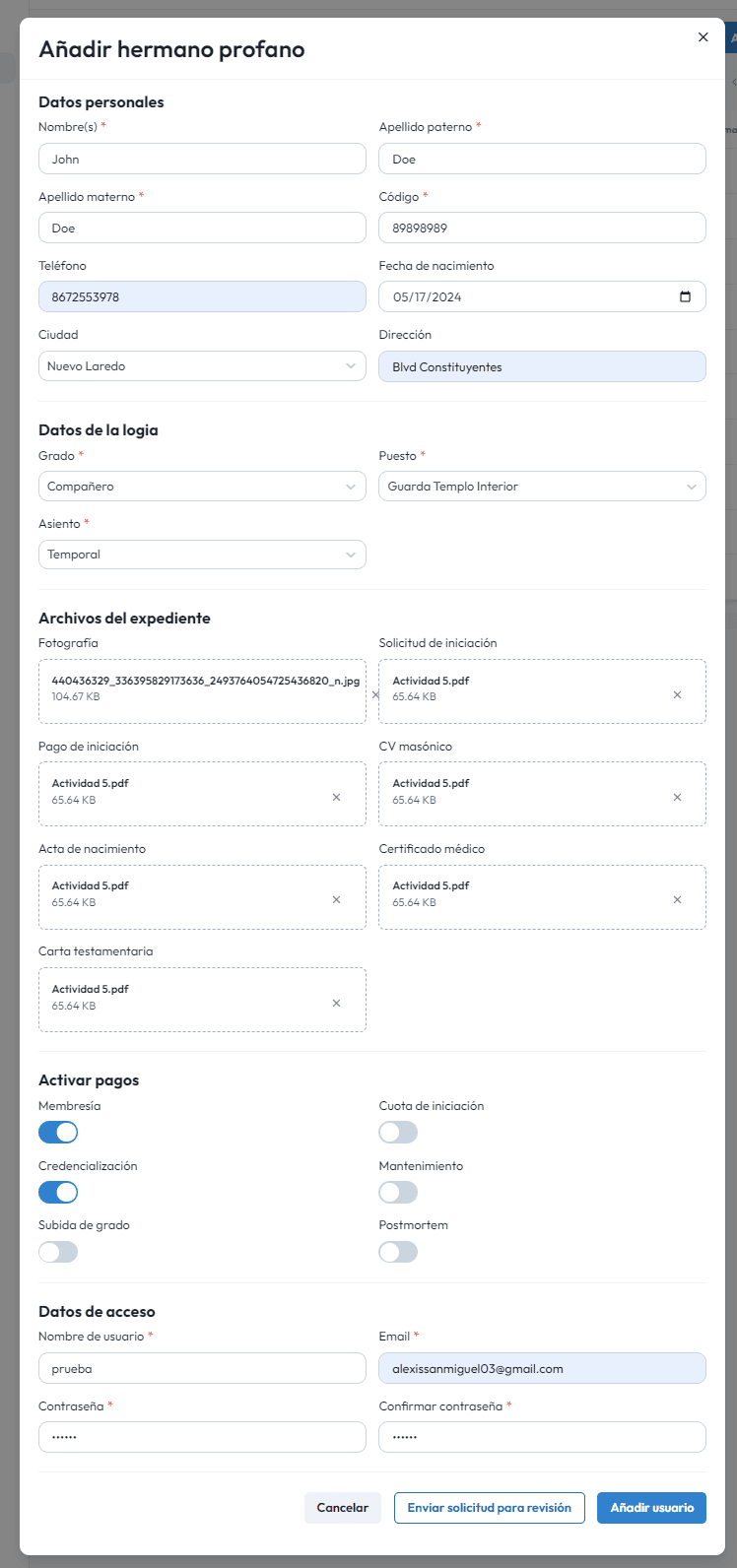Disable the Membresía payment toggle
Screen dimensions: 737x1568
pyautogui.click(x=58, y=1133)
